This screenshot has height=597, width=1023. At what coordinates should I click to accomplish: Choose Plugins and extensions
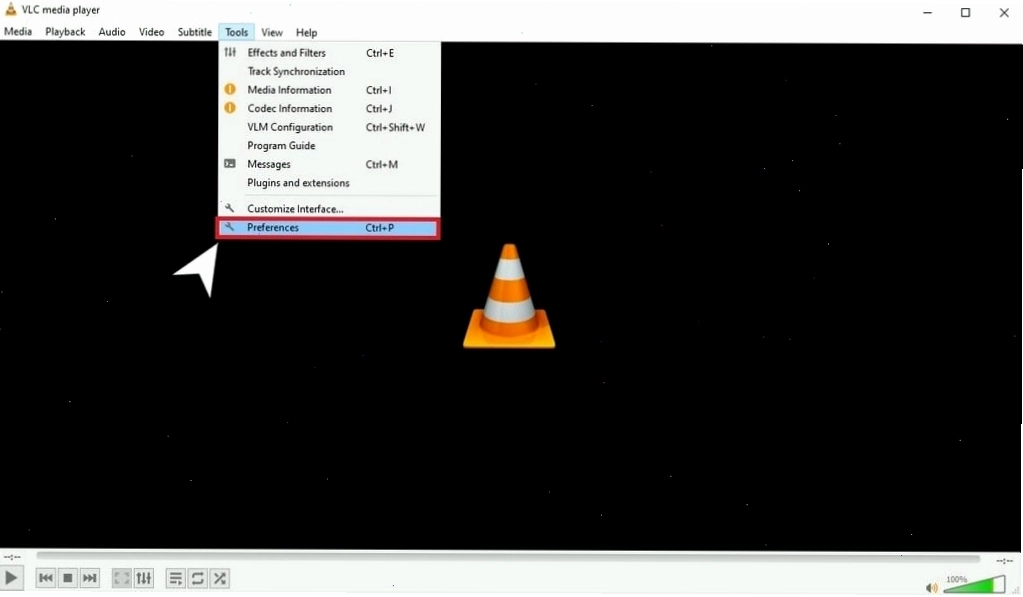point(329,183)
